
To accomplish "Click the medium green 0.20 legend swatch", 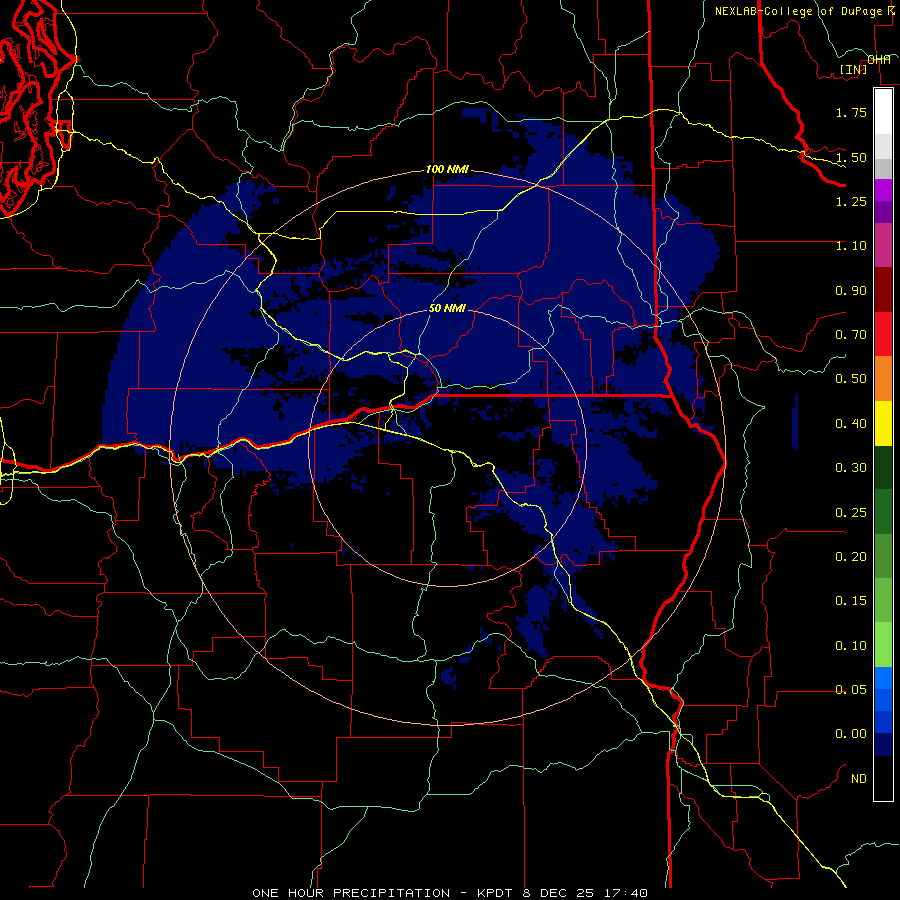I will tap(883, 556).
